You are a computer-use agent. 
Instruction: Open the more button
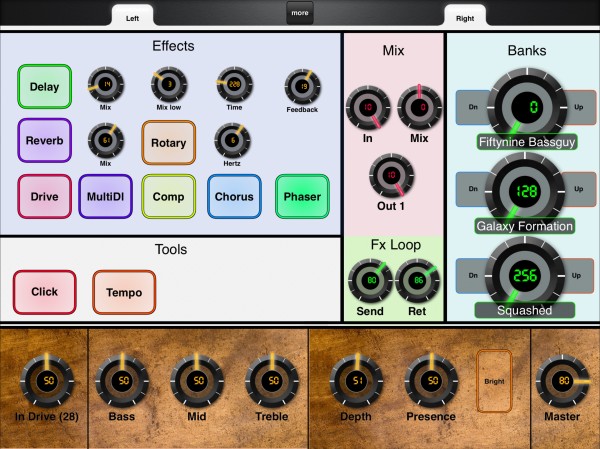(300, 13)
